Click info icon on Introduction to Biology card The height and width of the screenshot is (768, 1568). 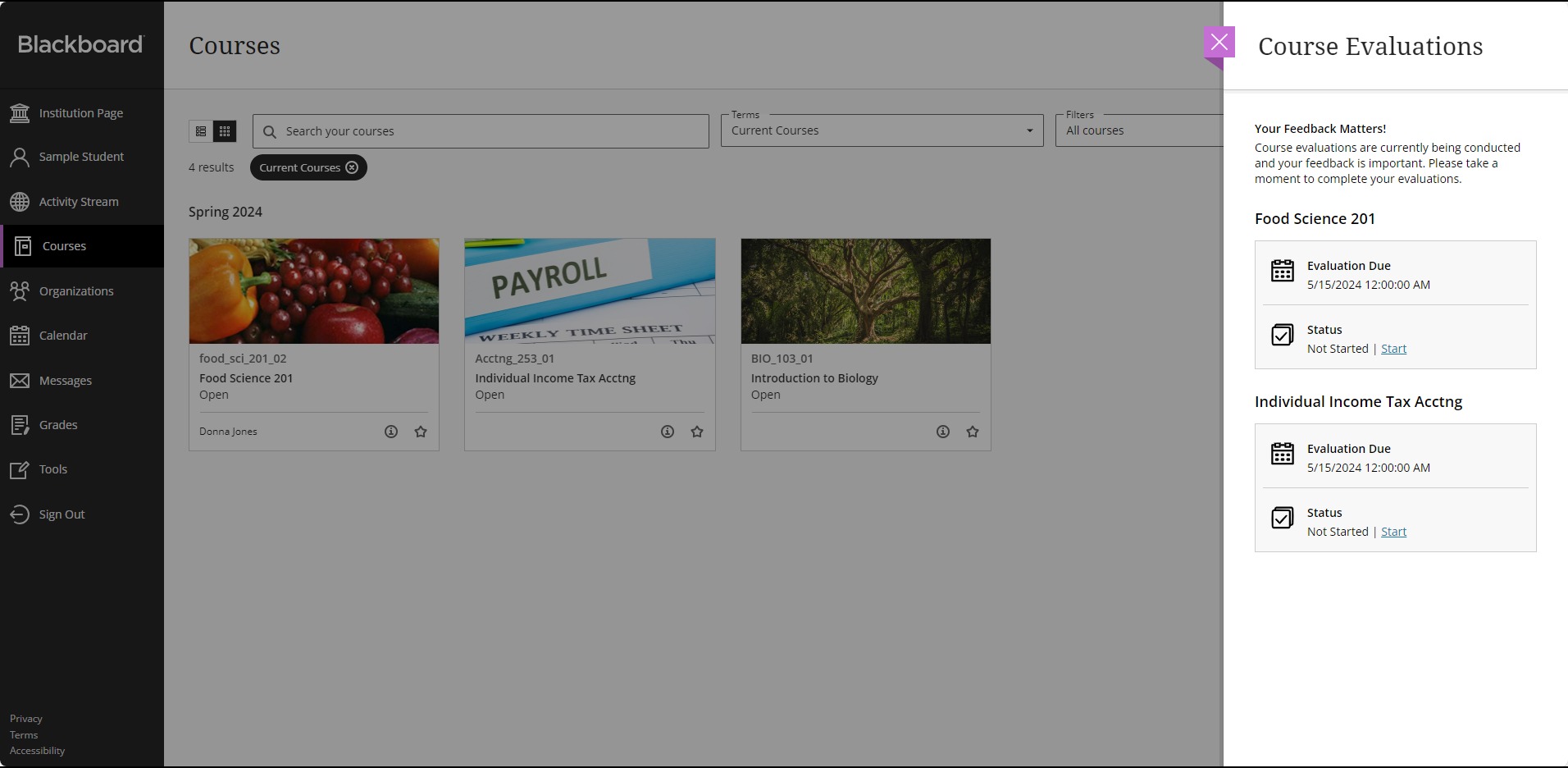click(x=943, y=432)
